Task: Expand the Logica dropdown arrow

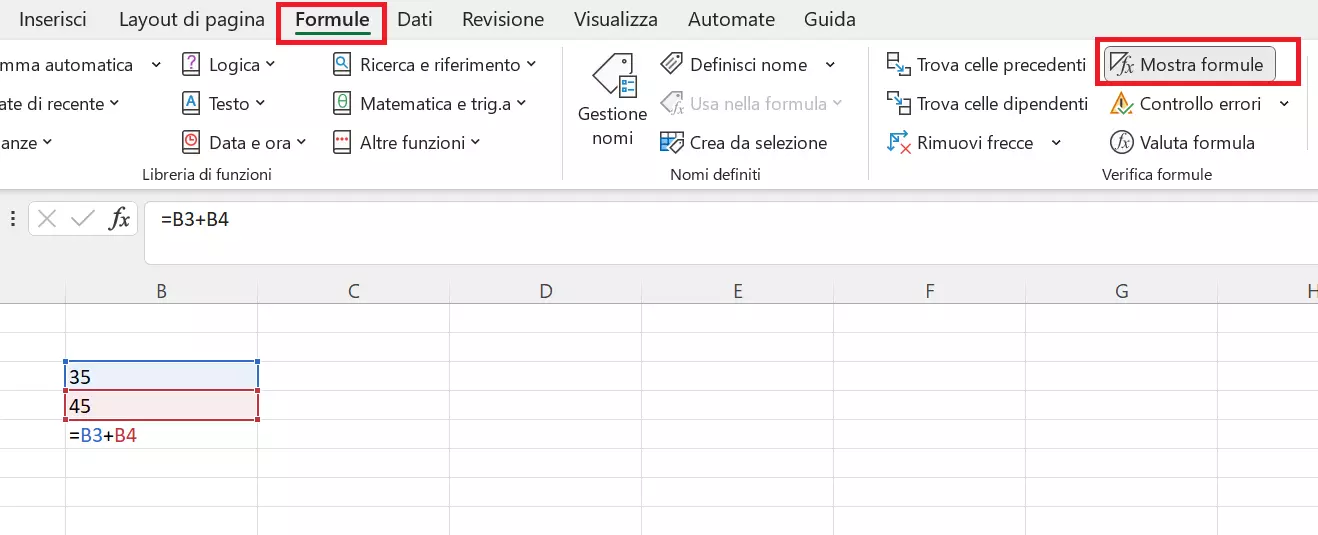Action: tap(271, 65)
